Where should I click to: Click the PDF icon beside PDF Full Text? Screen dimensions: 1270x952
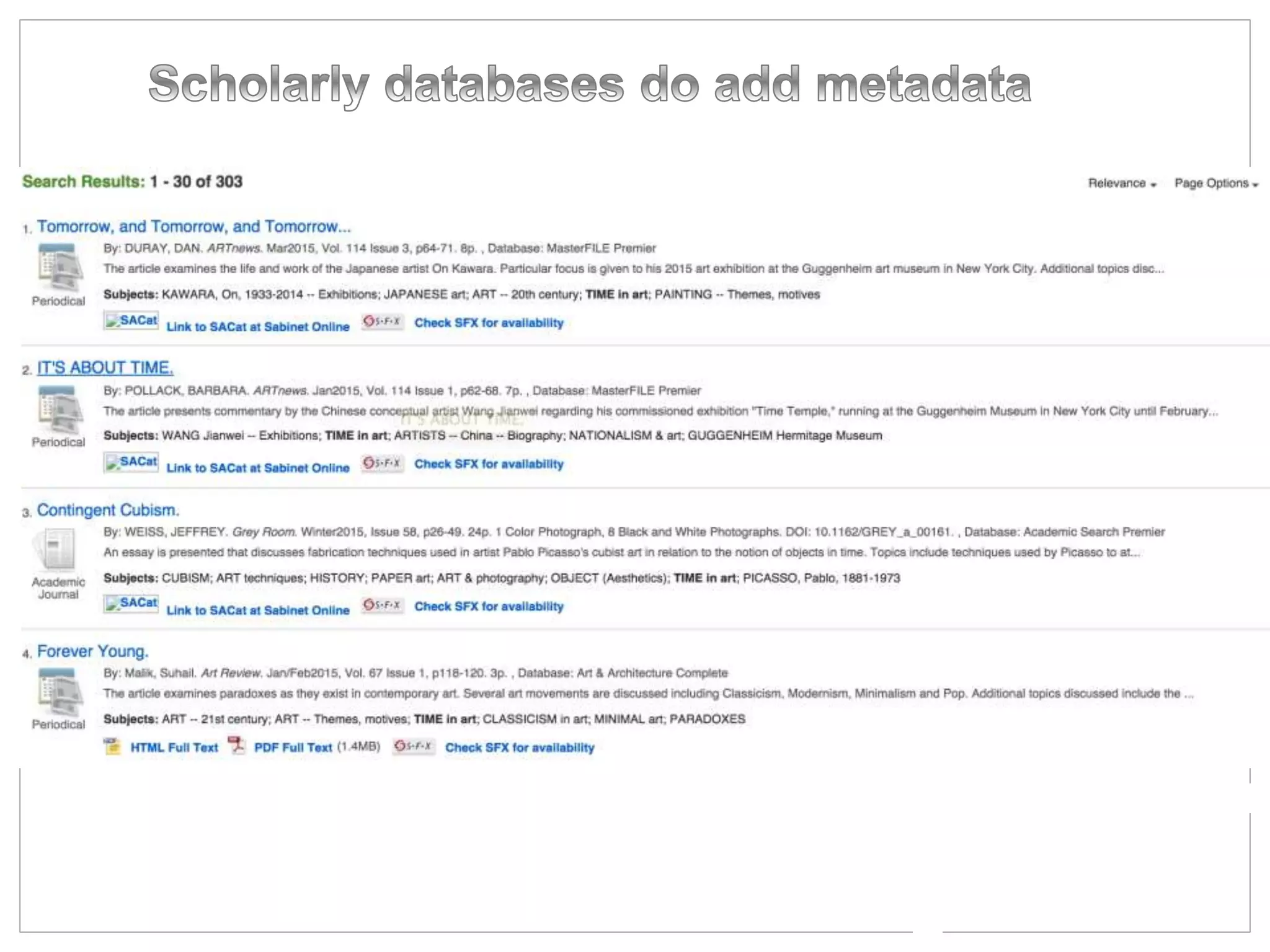point(236,746)
